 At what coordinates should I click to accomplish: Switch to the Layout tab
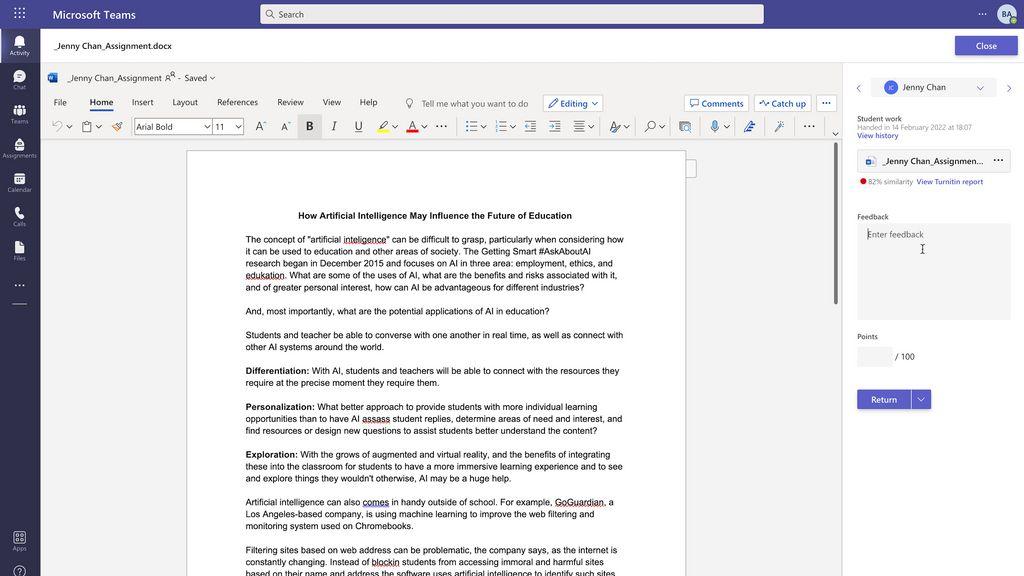point(185,103)
